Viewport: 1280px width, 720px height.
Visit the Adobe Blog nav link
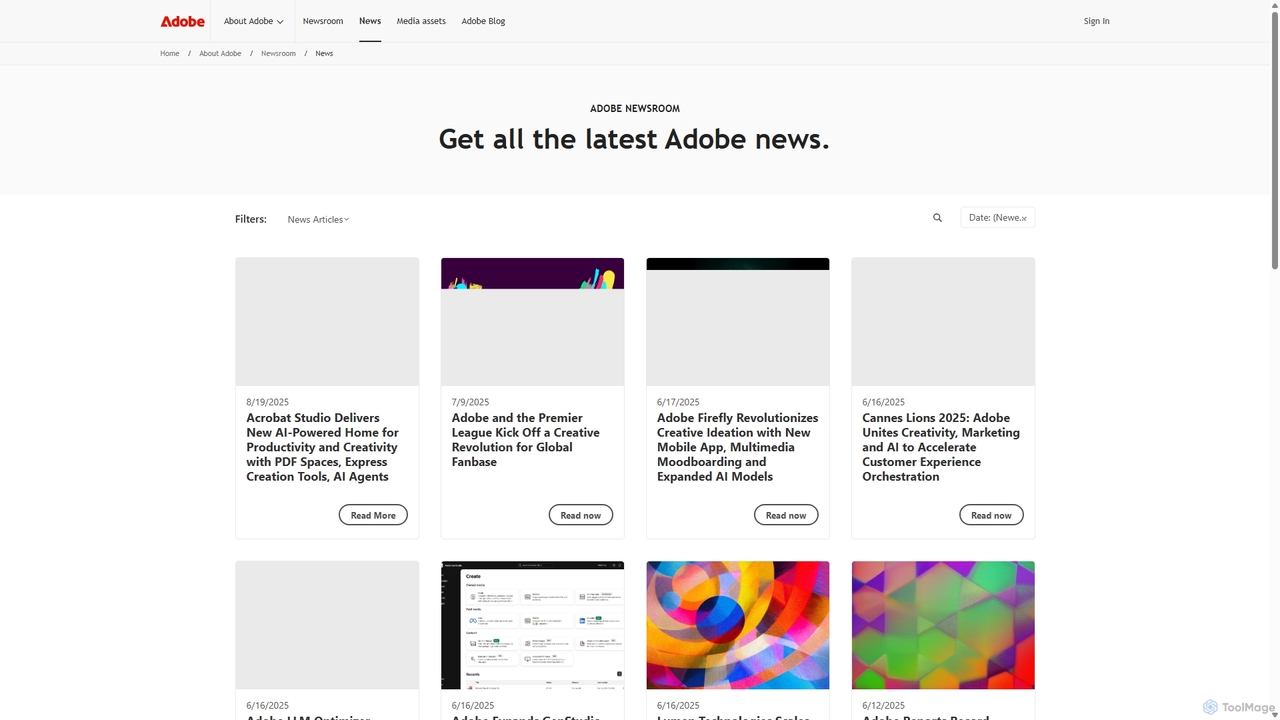pos(483,21)
